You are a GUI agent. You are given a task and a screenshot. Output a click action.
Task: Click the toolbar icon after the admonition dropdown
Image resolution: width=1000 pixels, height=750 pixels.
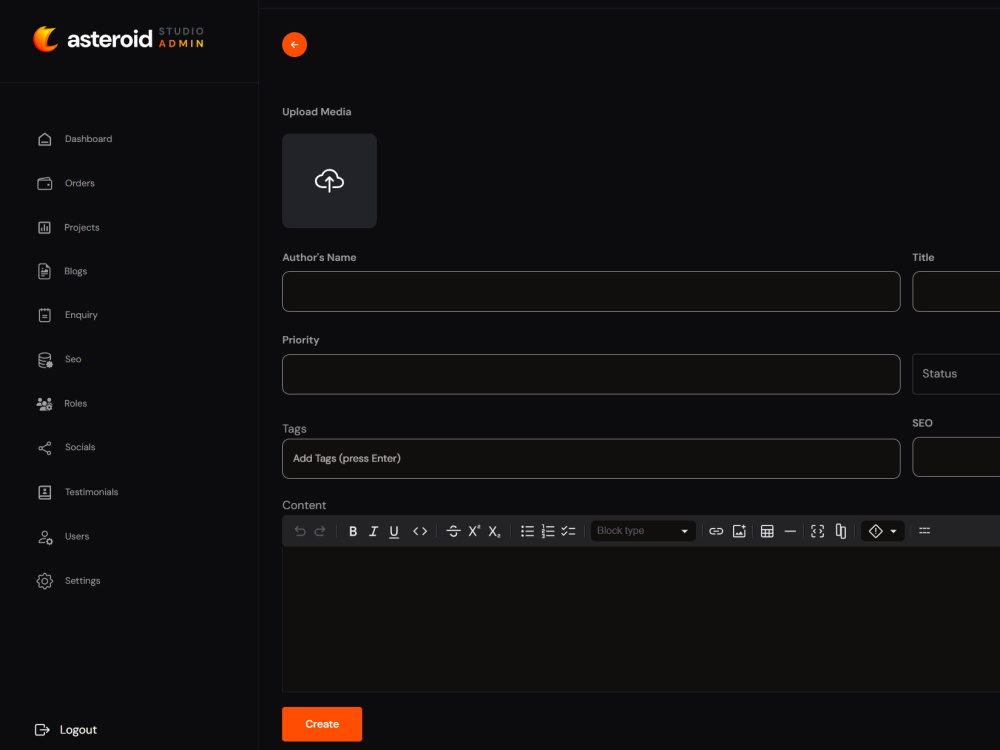[x=924, y=531]
